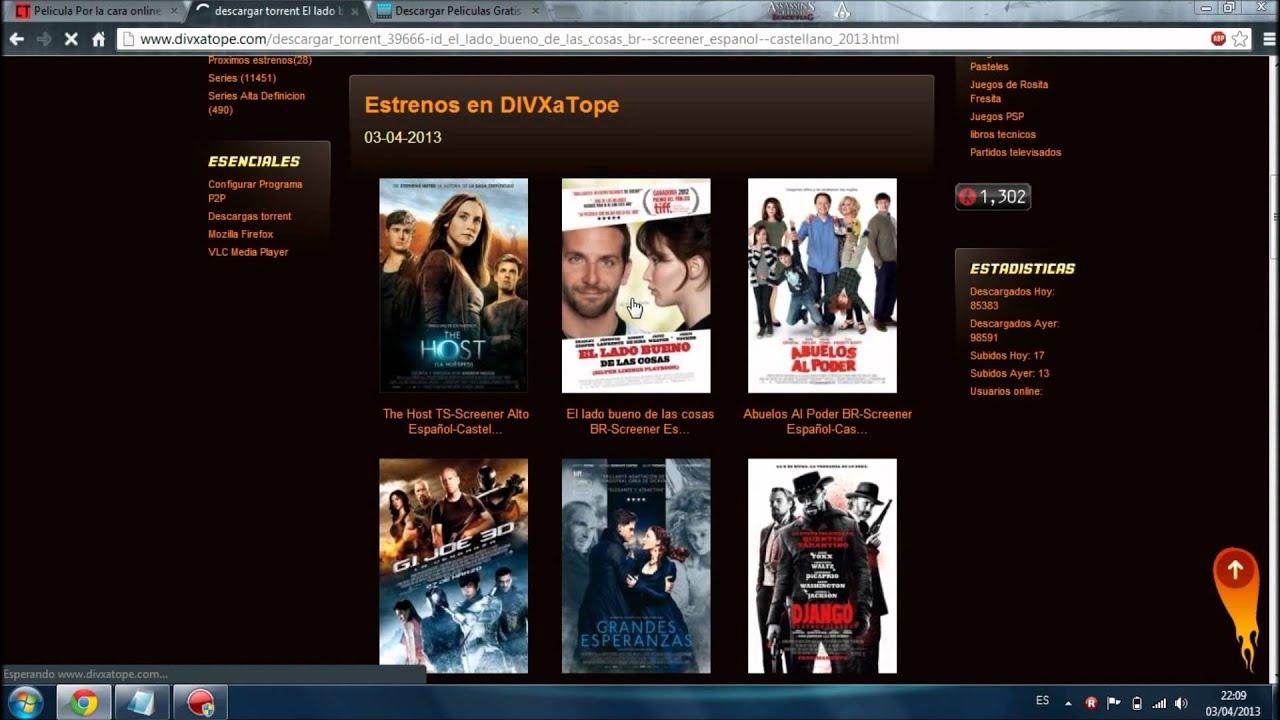Viewport: 1280px width, 720px height.
Task: Show hidden tray icons arrow
Action: click(1068, 703)
